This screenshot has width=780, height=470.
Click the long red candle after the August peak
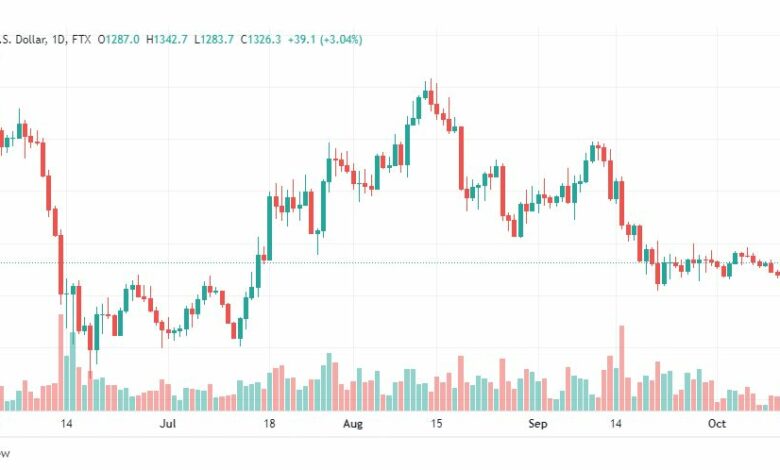(461, 158)
